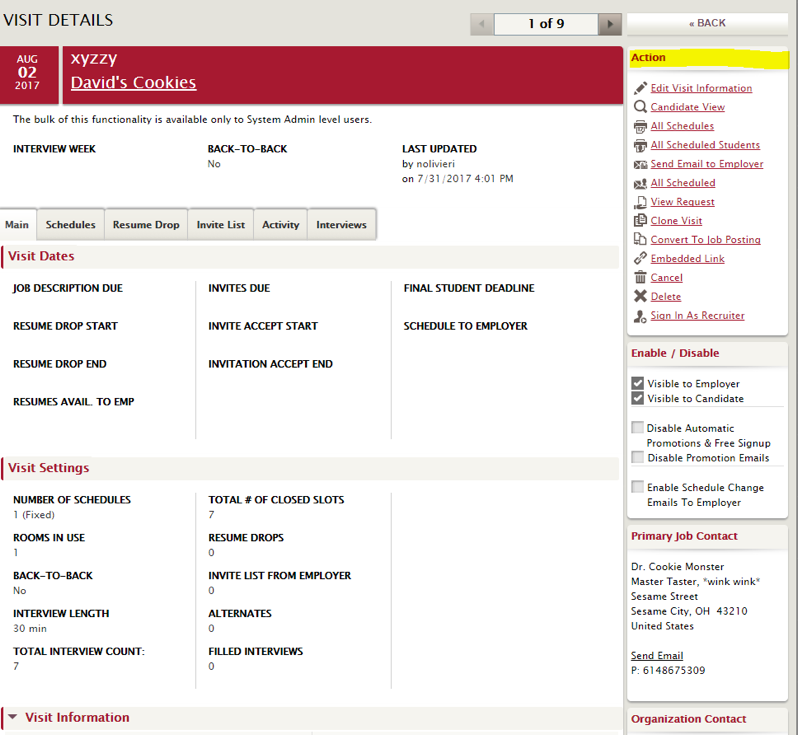Screen dimensions: 798x735
Task: Check Disable Promotion Emails
Action: point(637,457)
